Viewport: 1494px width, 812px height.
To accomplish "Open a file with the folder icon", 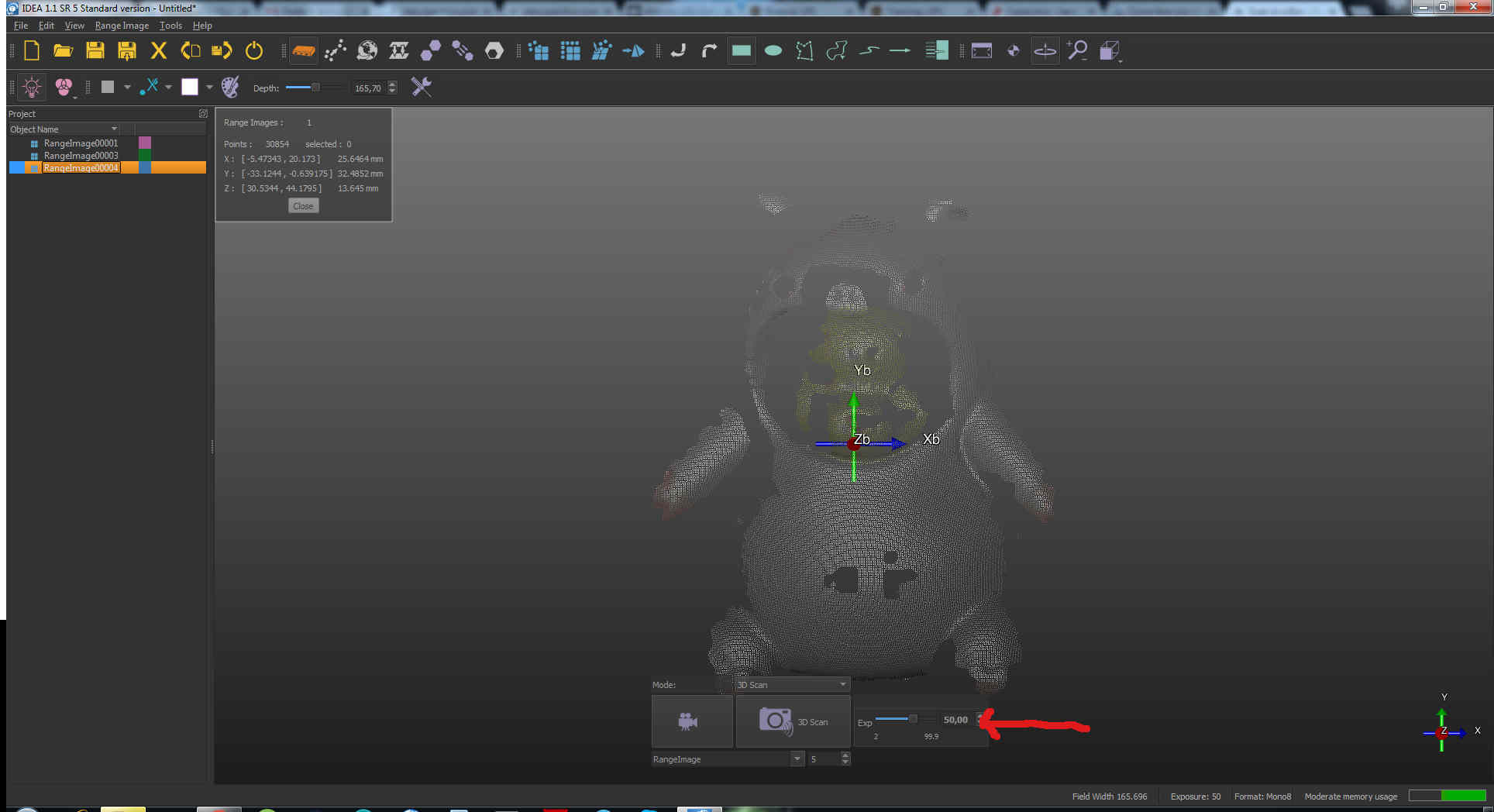I will [63, 51].
